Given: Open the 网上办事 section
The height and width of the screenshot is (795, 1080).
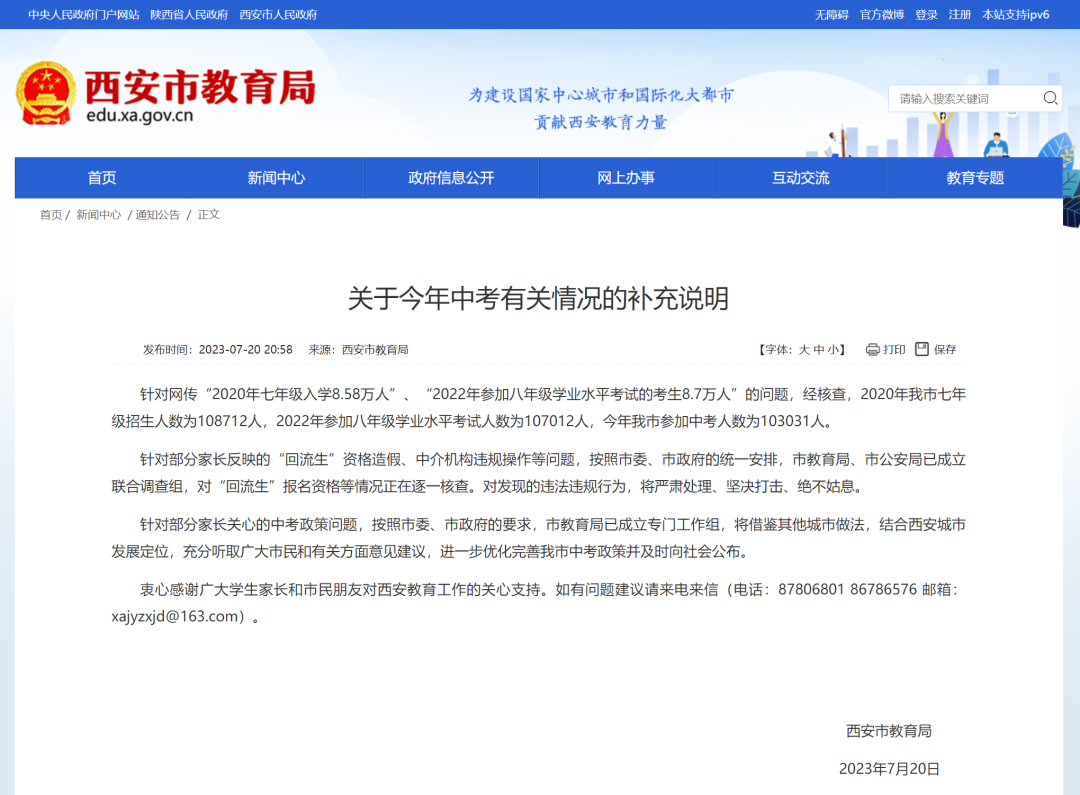Looking at the screenshot, I should (625, 177).
